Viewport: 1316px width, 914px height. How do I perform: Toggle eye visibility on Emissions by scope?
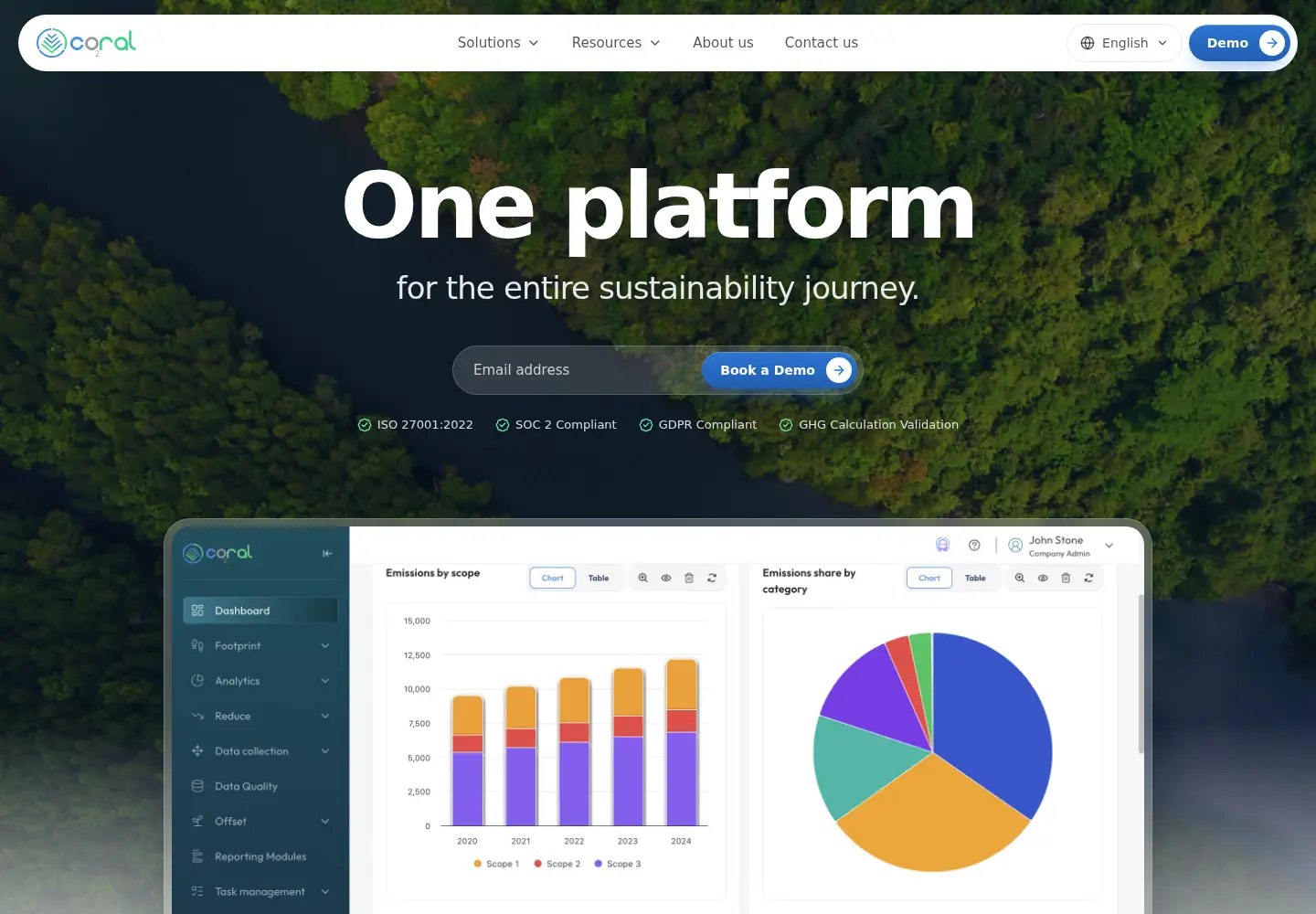point(666,578)
